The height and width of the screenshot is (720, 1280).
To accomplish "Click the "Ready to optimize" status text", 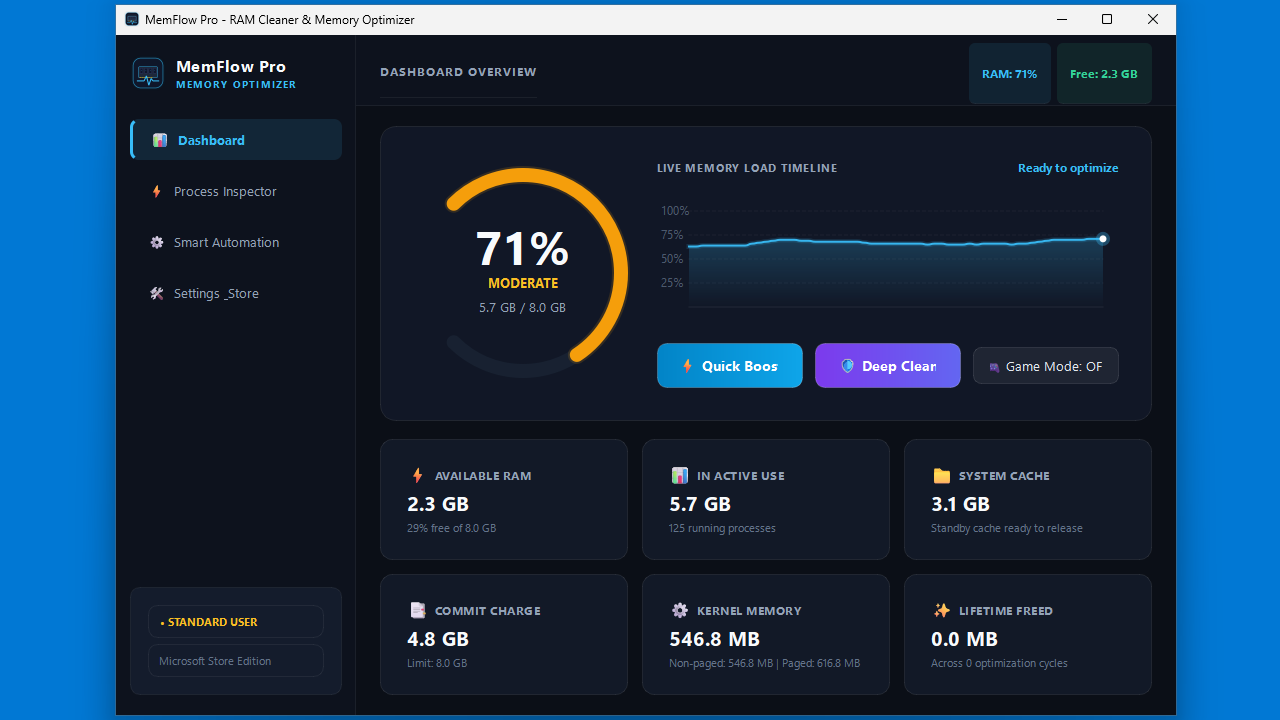I will point(1068,168).
